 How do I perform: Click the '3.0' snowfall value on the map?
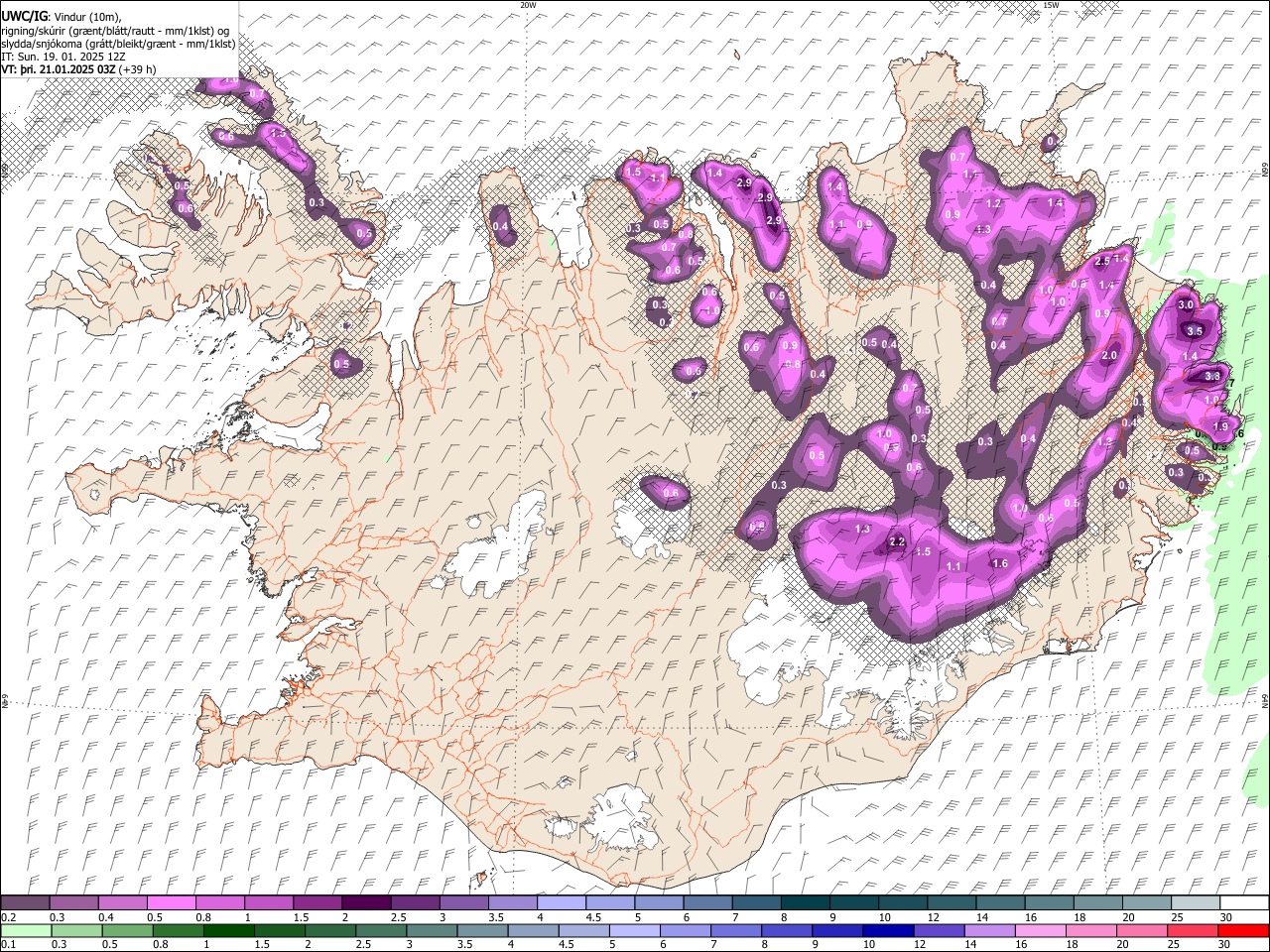coord(1186,304)
